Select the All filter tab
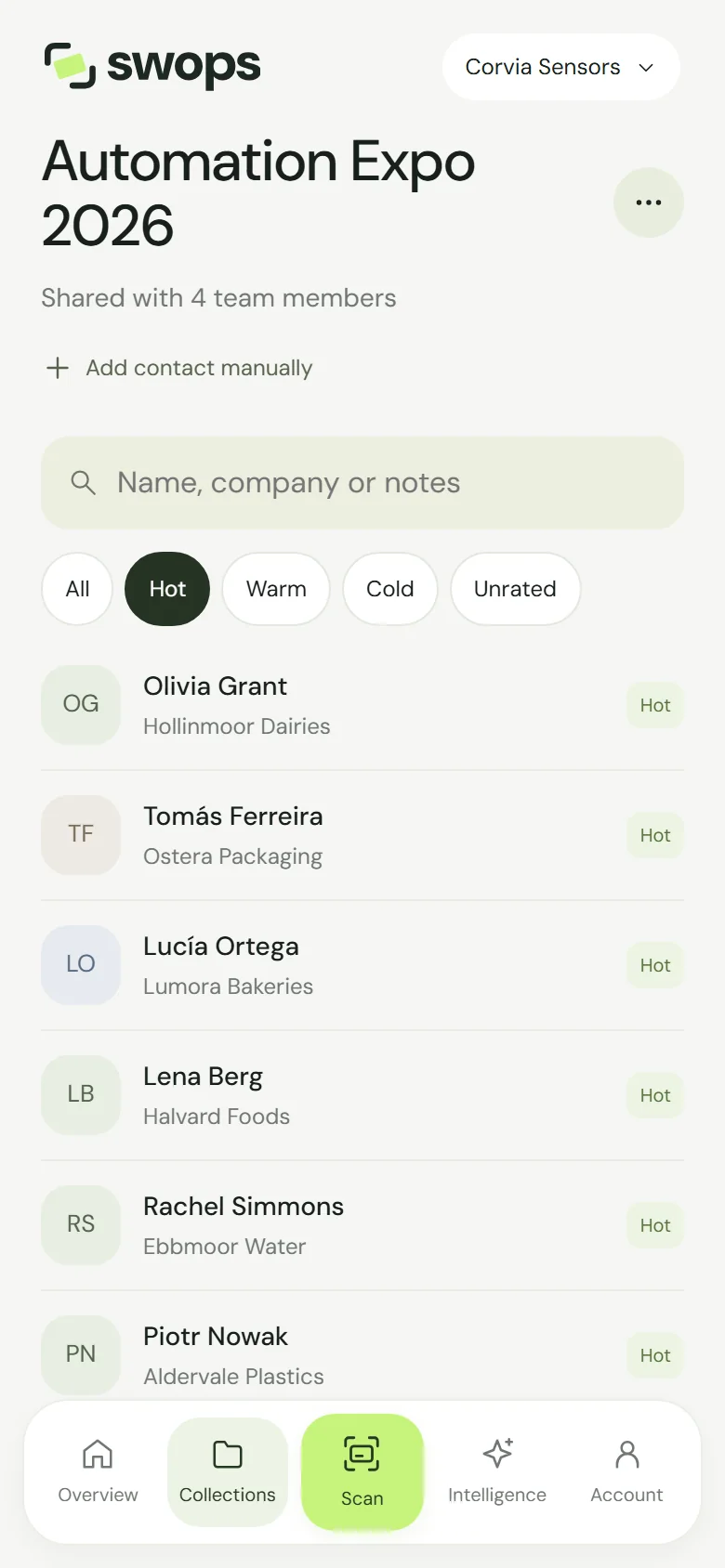 coord(77,589)
